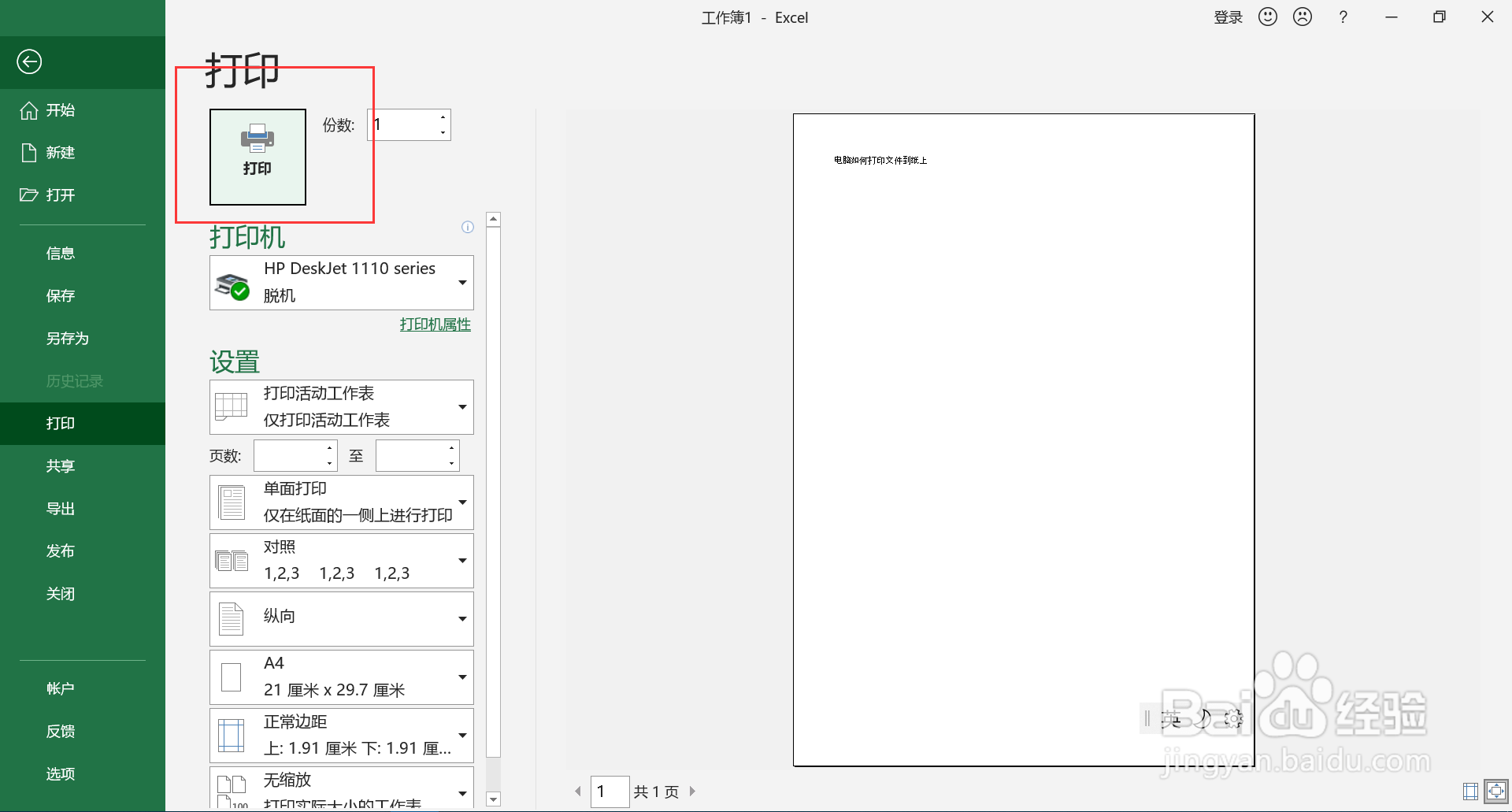
Task: Select the 打印 sidebar menu item
Action: tap(83, 424)
